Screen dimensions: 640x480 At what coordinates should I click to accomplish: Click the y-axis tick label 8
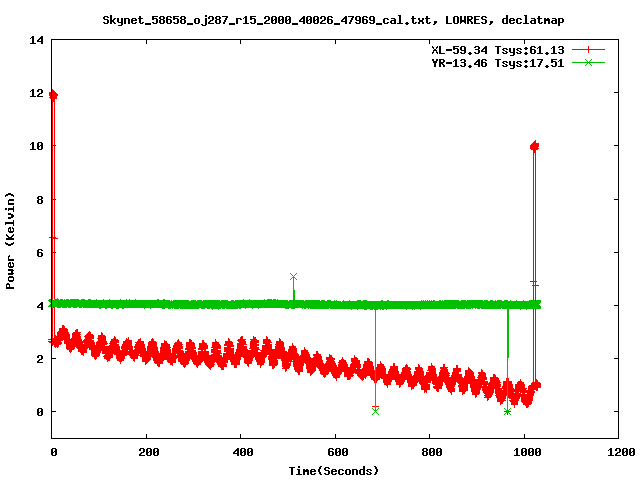pyautogui.click(x=40, y=200)
